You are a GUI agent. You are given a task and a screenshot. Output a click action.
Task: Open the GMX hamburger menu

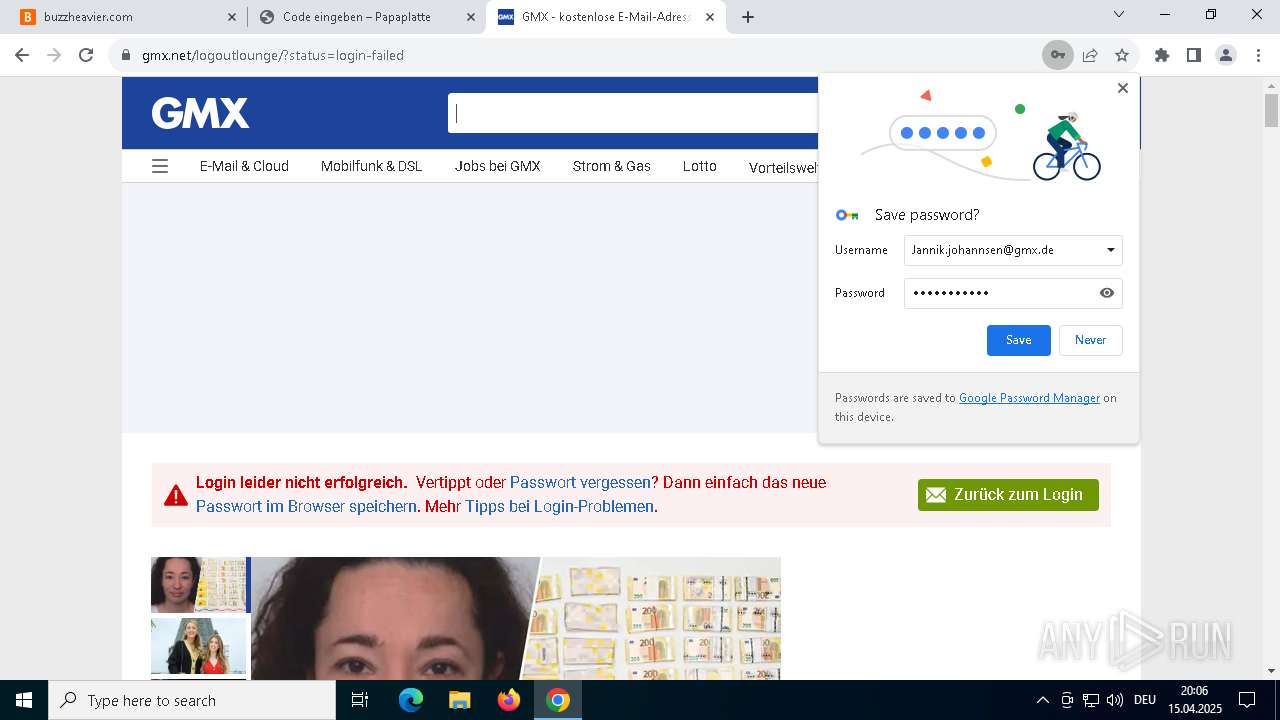[160, 166]
